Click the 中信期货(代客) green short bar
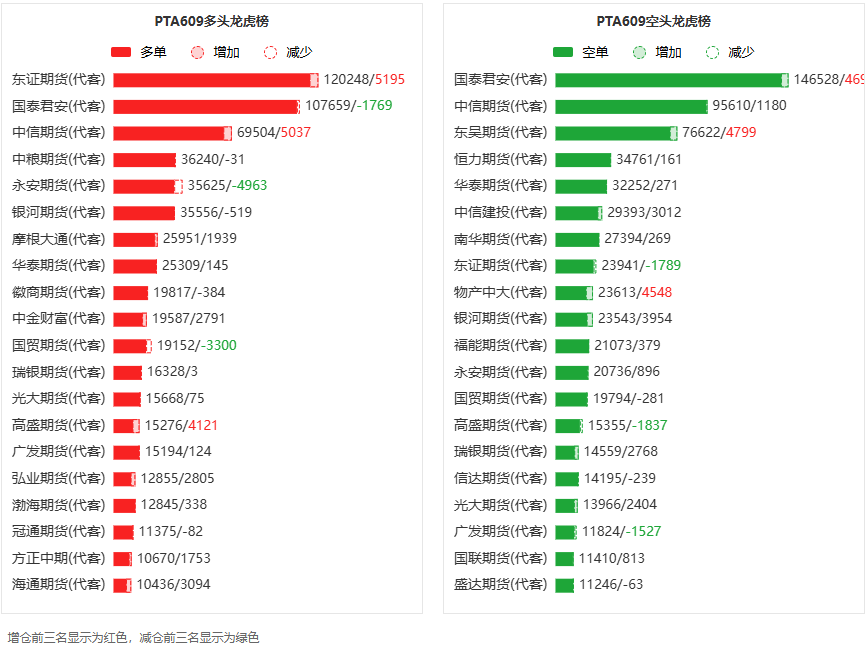The height and width of the screenshot is (654, 868). (x=632, y=106)
